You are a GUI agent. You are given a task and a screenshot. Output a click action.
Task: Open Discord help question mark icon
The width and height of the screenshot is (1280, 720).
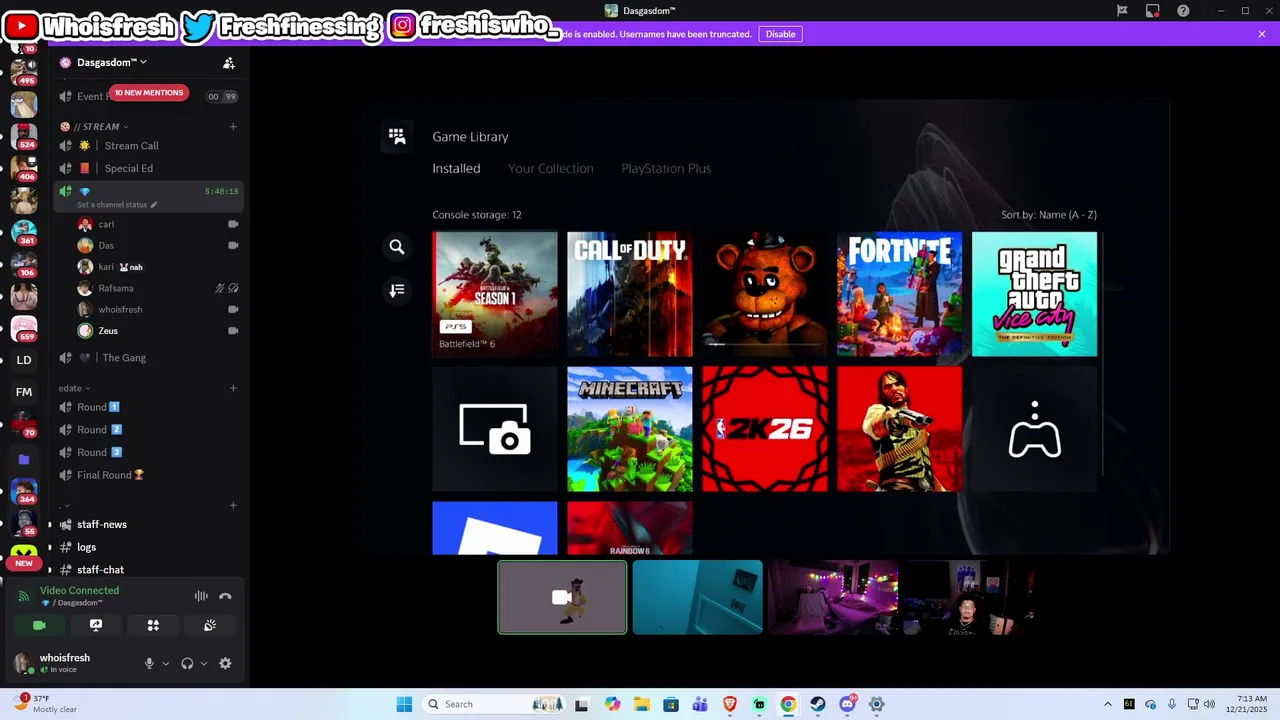[1184, 11]
